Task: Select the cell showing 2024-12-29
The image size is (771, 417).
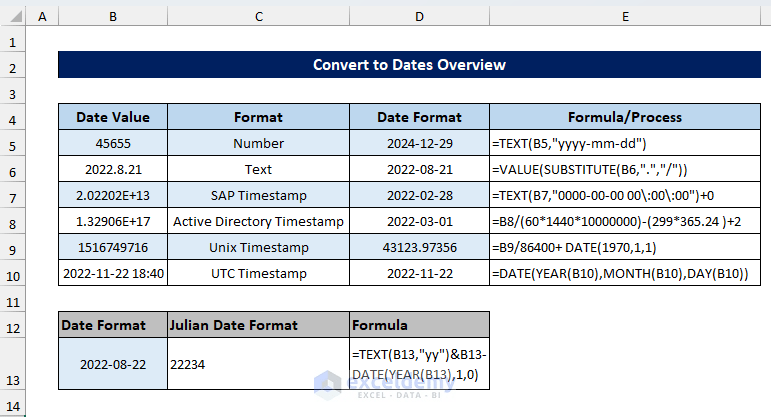Action: click(x=419, y=143)
